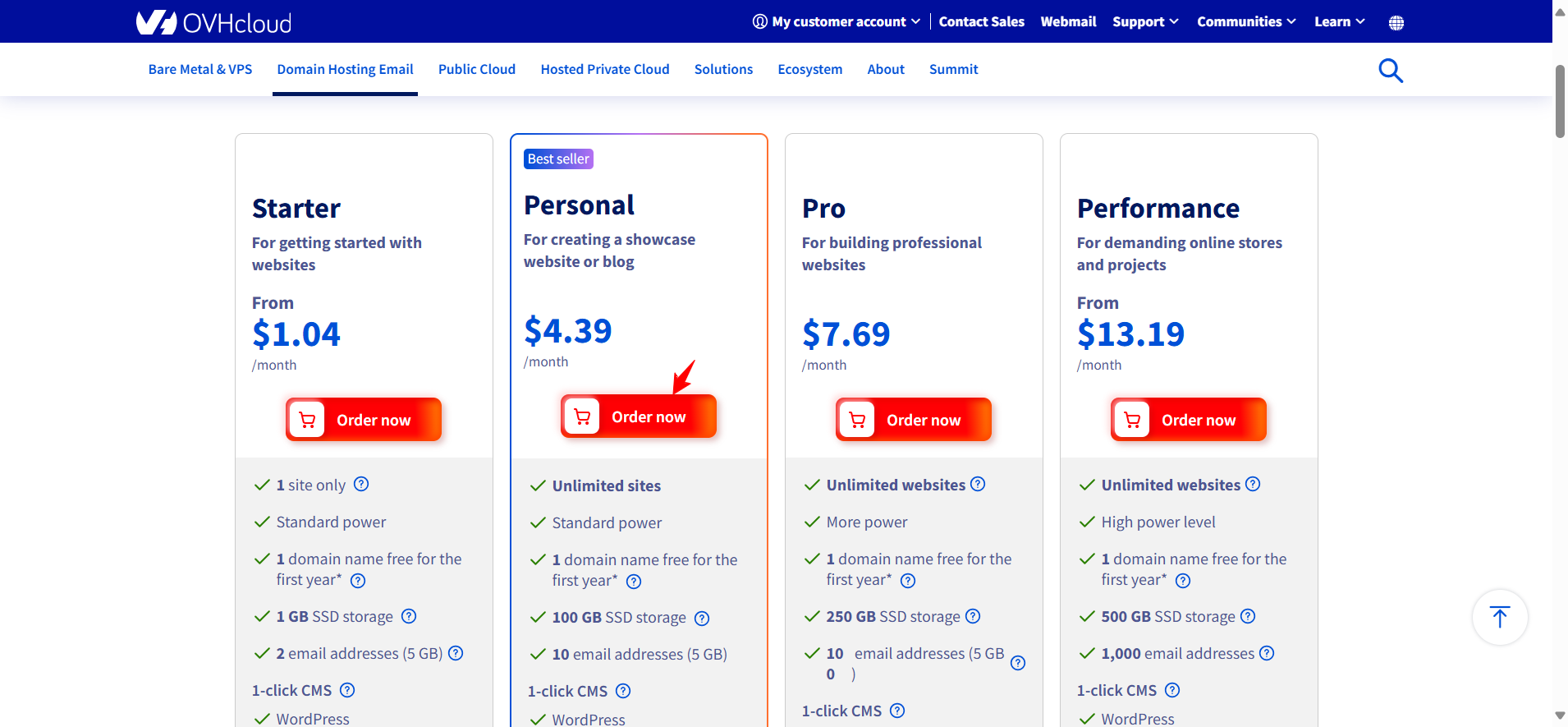Expand the Support dropdown menu
Viewport: 1568px width, 727px height.
1145,22
